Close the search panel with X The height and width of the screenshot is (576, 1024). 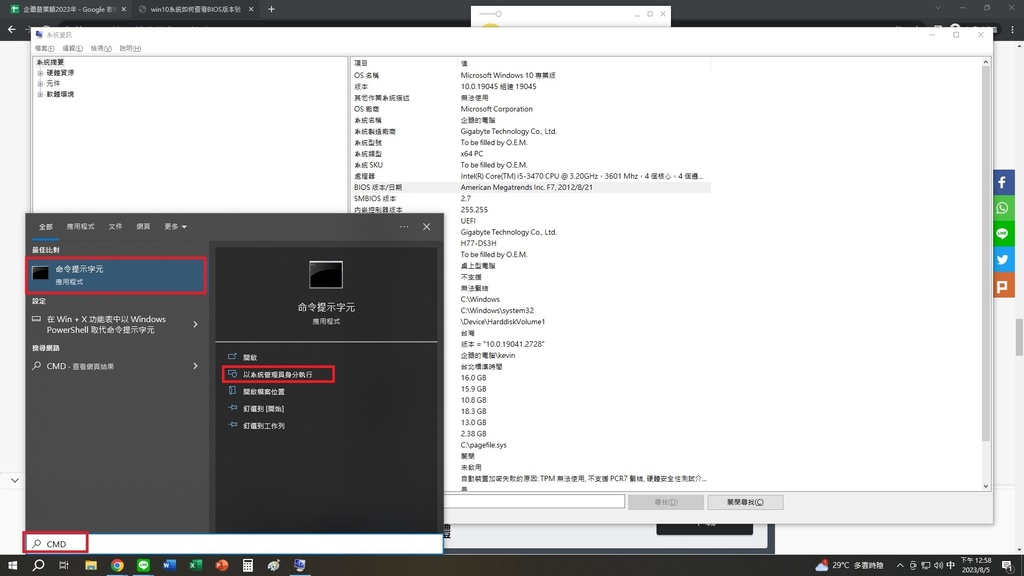[x=426, y=227]
